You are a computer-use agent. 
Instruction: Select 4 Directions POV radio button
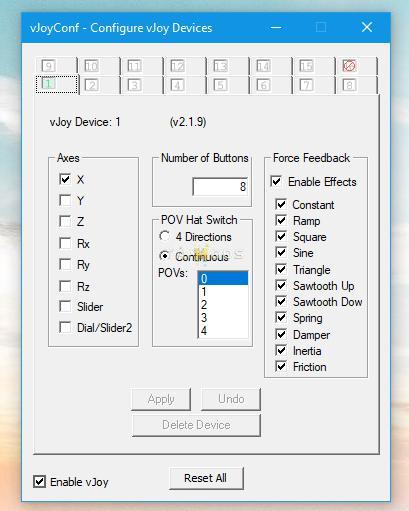[x=164, y=236]
